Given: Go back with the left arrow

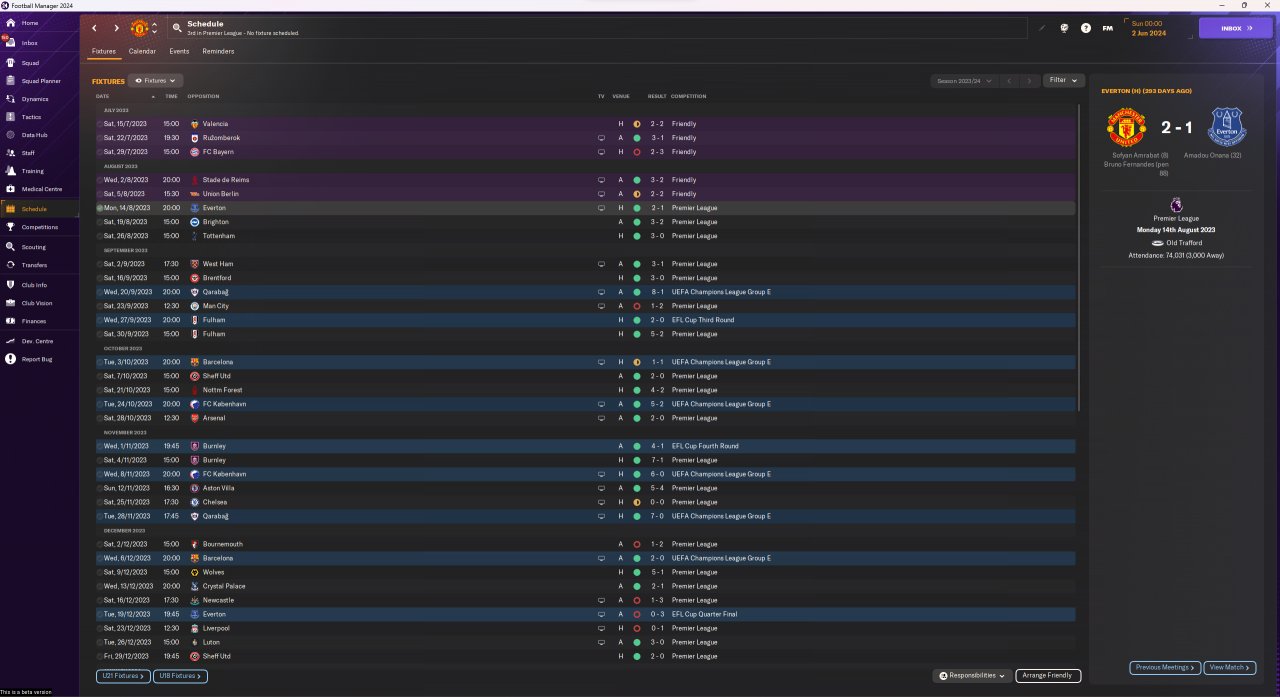Looking at the screenshot, I should pyautogui.click(x=95, y=28).
